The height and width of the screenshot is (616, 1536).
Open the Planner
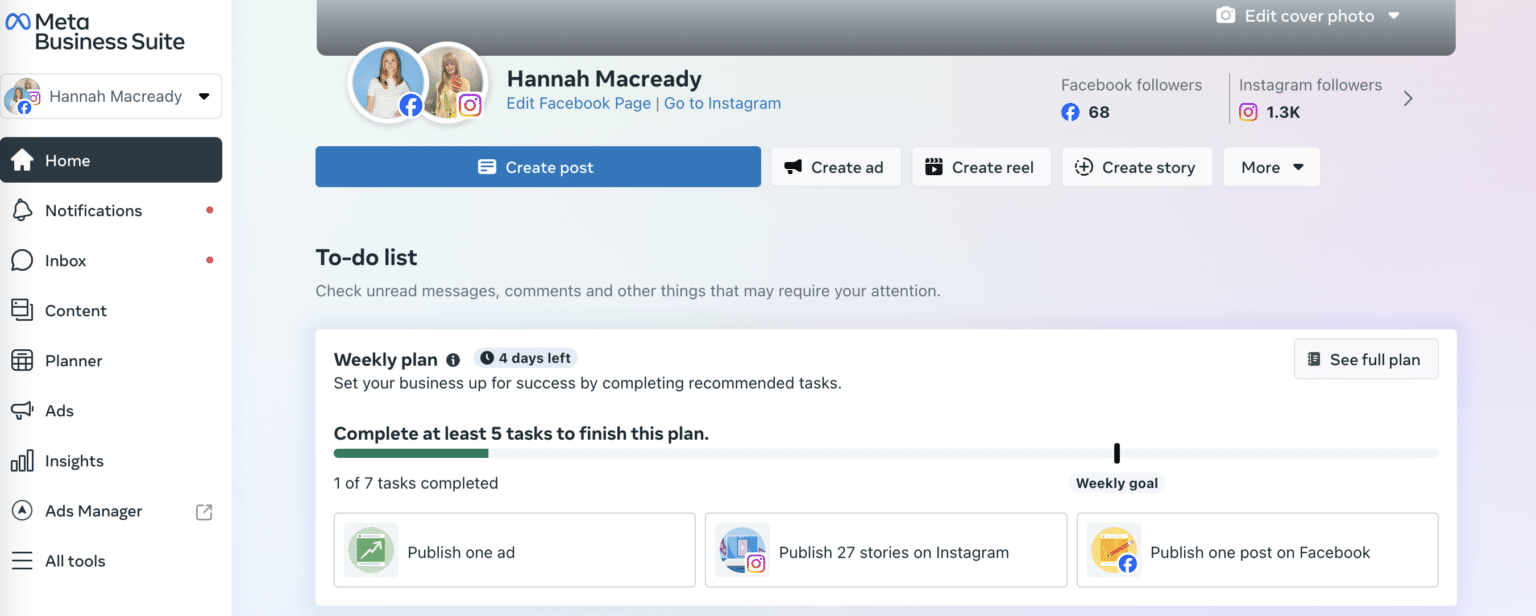pyautogui.click(x=73, y=360)
